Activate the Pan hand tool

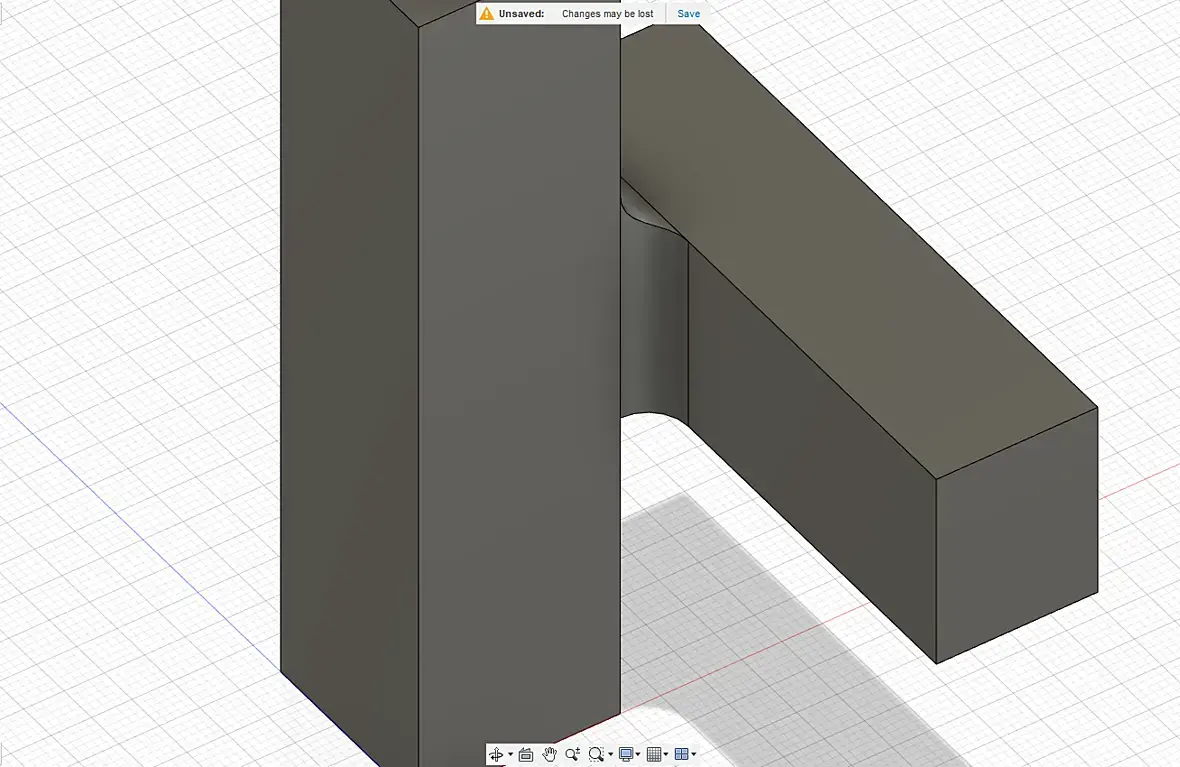pos(549,754)
